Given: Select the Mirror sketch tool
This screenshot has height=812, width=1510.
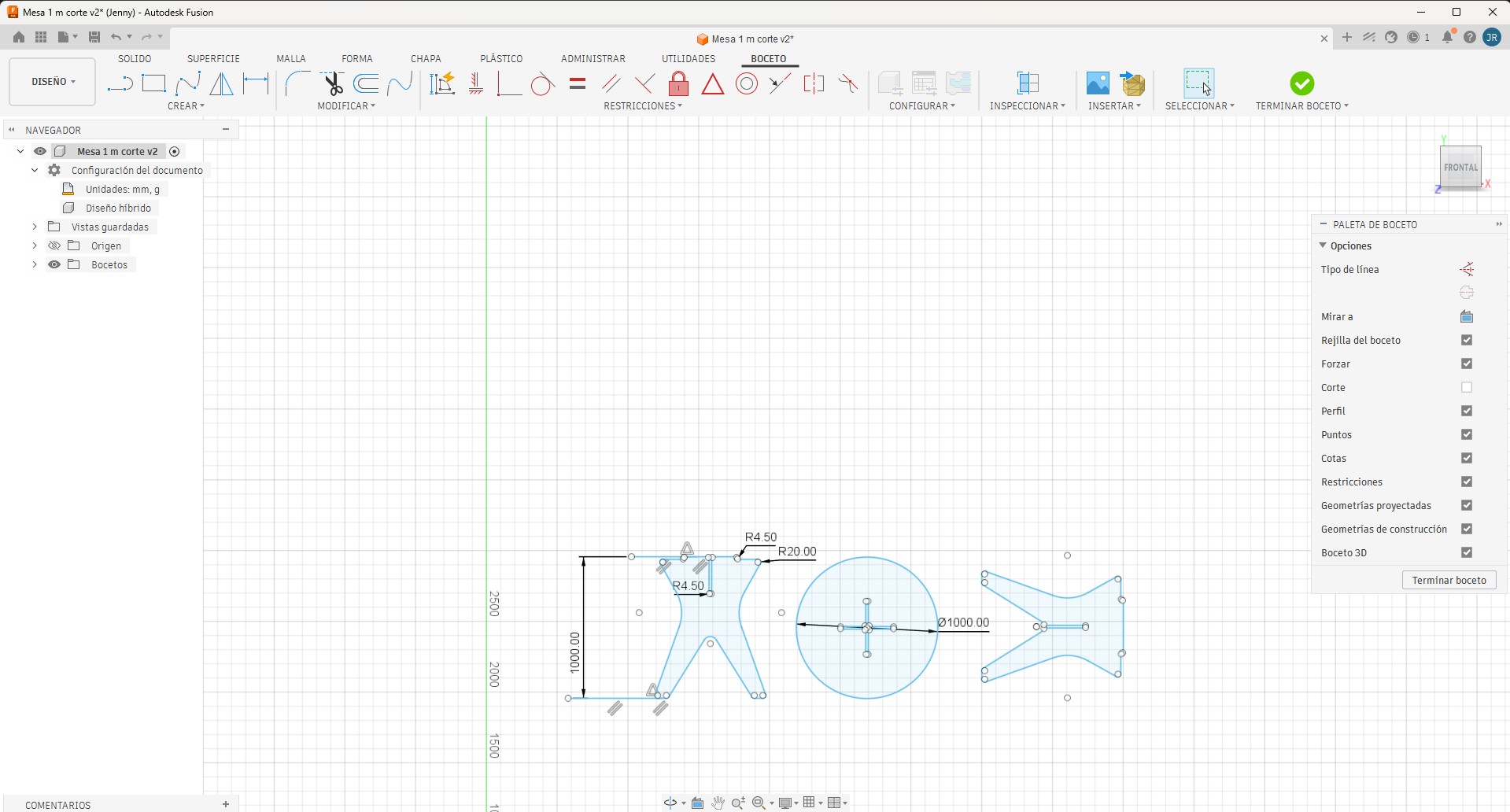Looking at the screenshot, I should coord(221,83).
